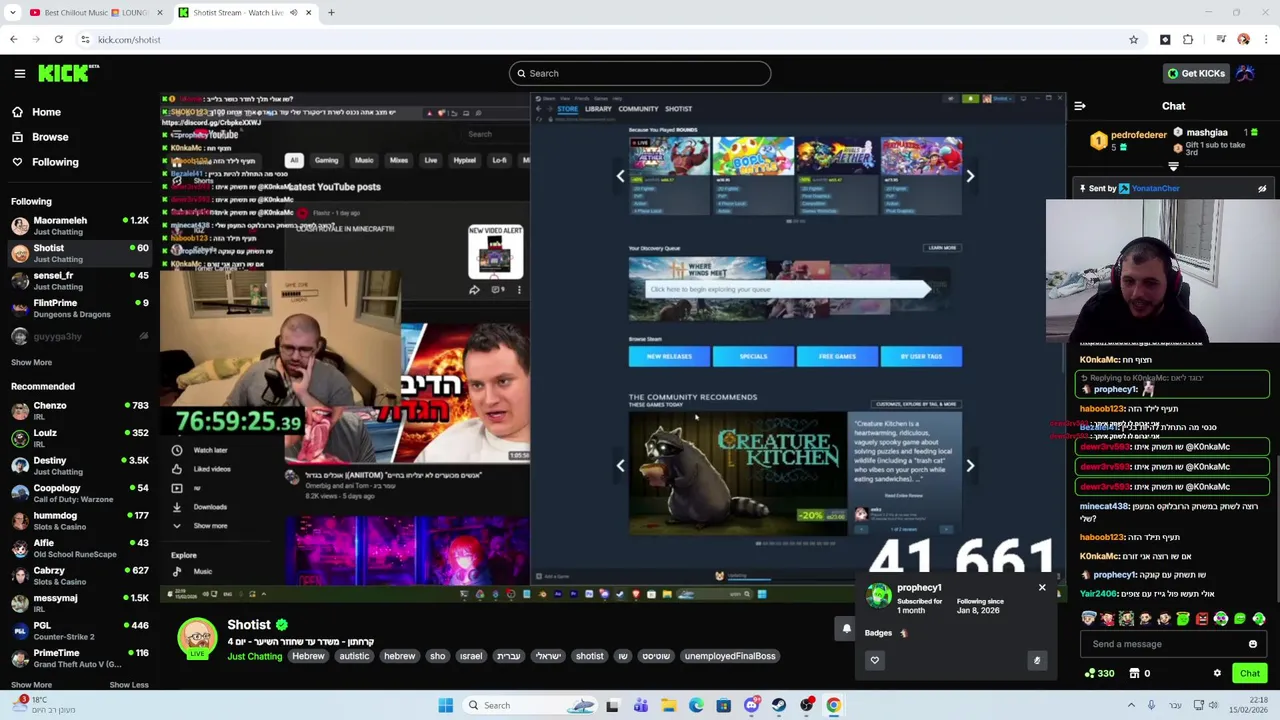Open recommended channel Cabrzy

coord(78,576)
